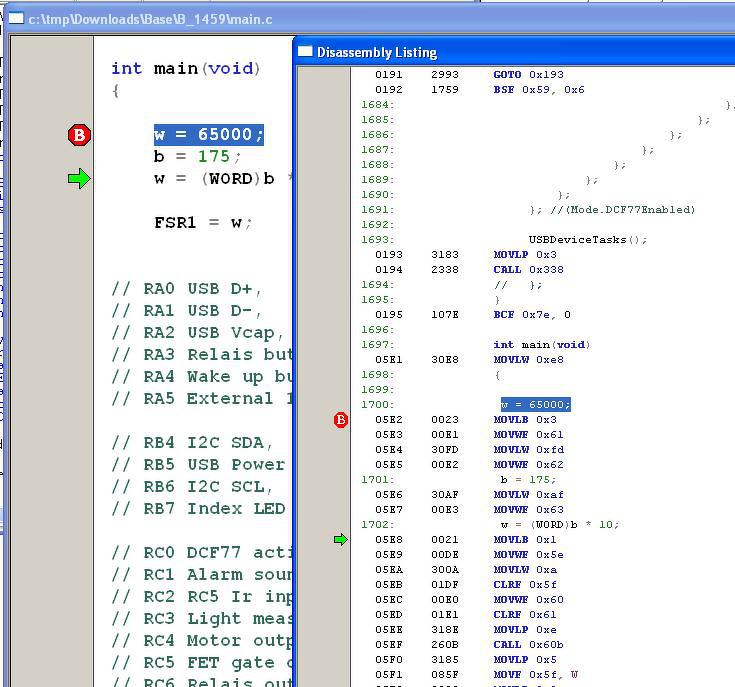
Task: Click the comment '// RB4 I2C SDA,'
Action: [192, 443]
